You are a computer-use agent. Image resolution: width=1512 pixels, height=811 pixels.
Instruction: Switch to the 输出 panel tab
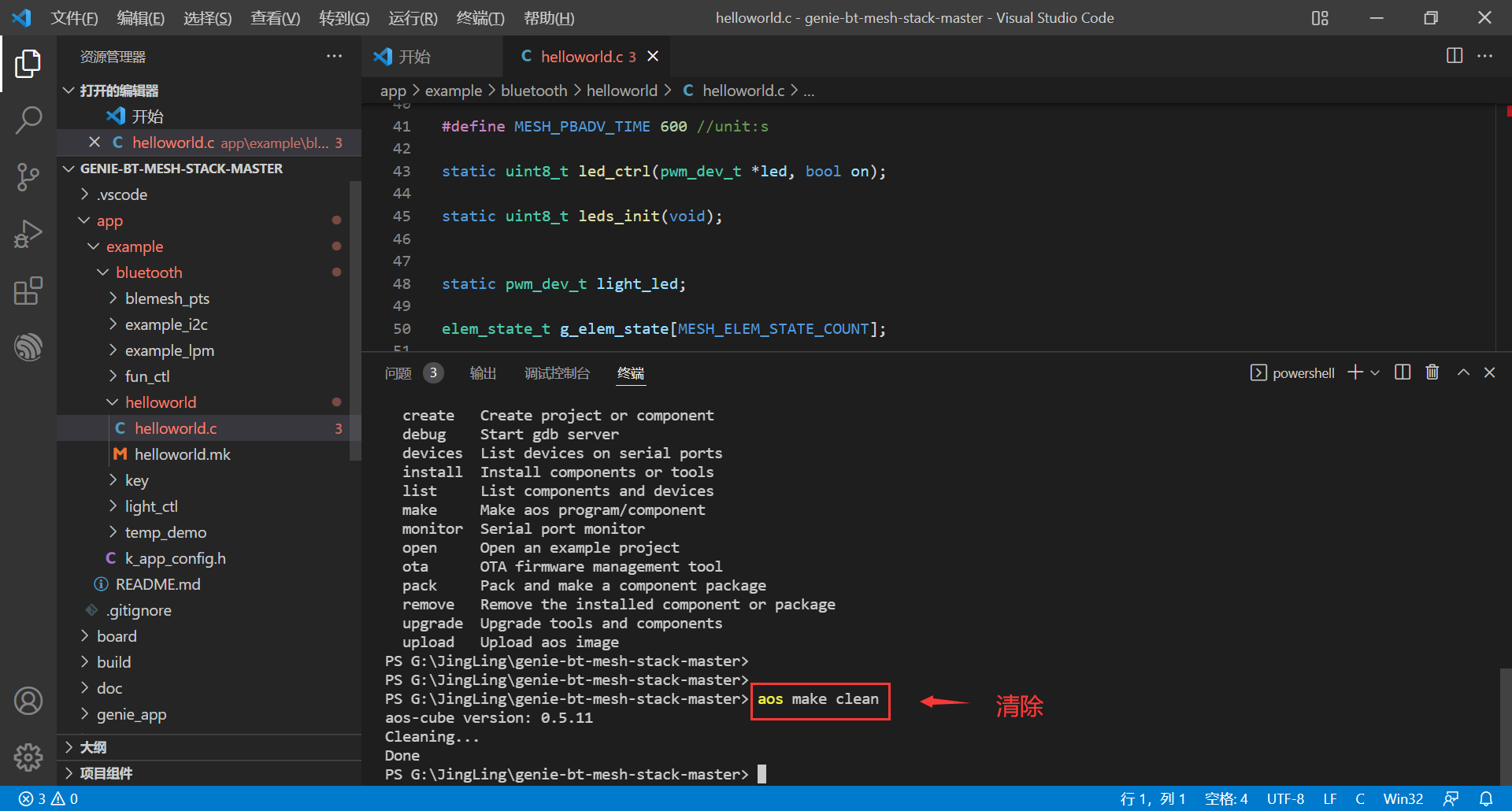tap(483, 373)
